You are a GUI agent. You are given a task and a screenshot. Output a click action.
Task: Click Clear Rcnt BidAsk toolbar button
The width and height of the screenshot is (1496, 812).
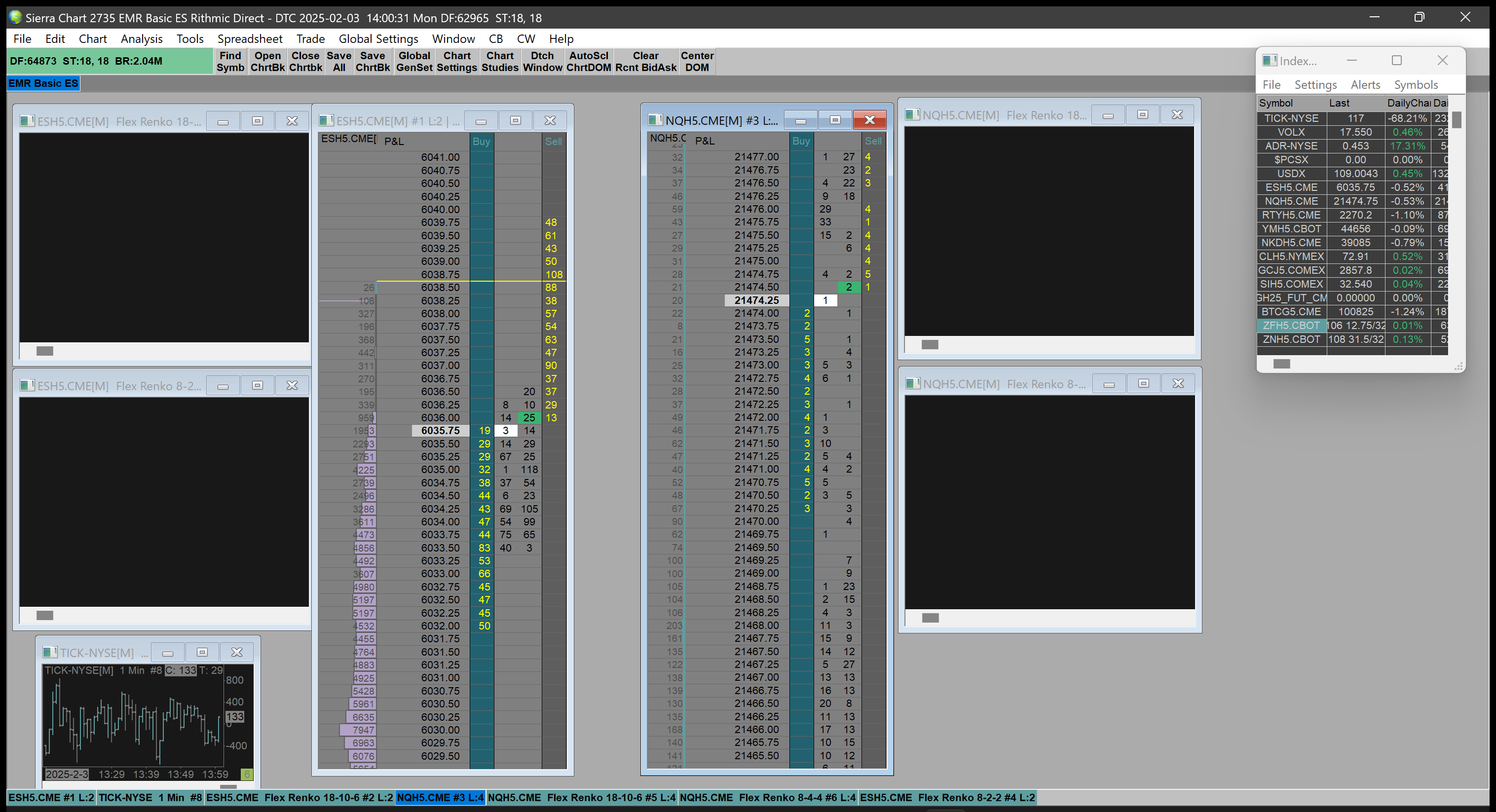point(645,61)
